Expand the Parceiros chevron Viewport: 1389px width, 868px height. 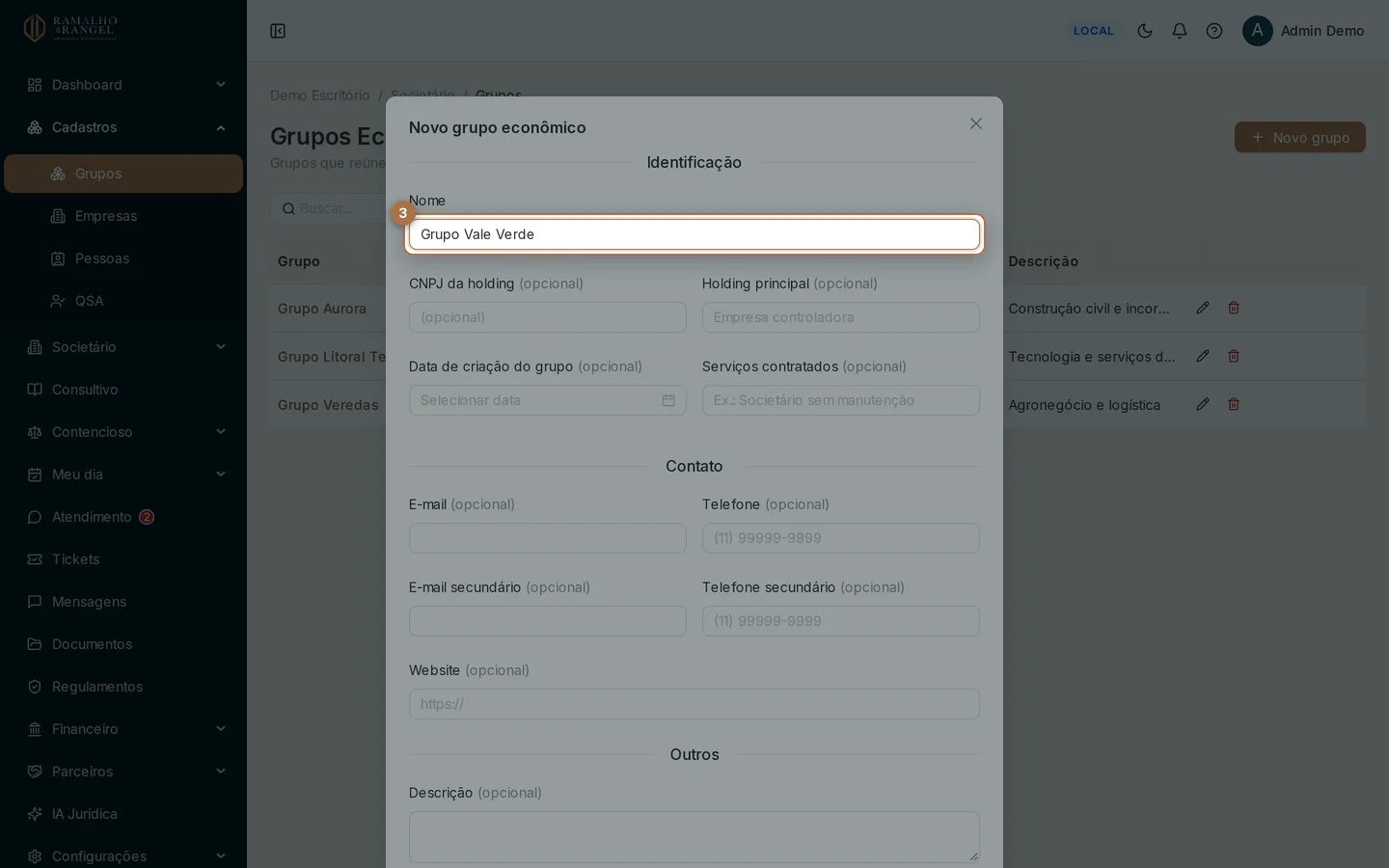[x=221, y=772]
